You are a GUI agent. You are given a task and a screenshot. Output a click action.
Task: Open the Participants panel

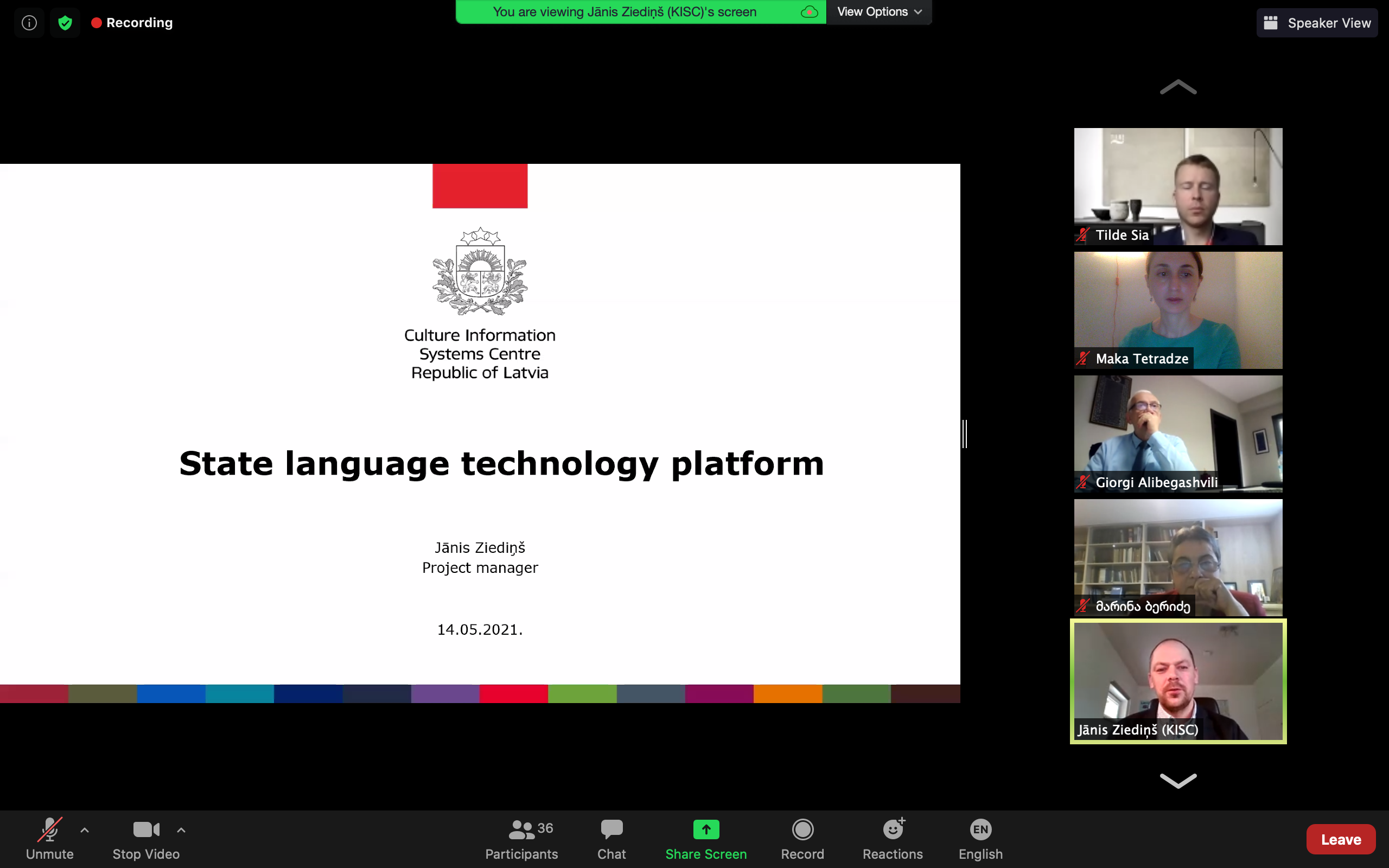(521, 839)
